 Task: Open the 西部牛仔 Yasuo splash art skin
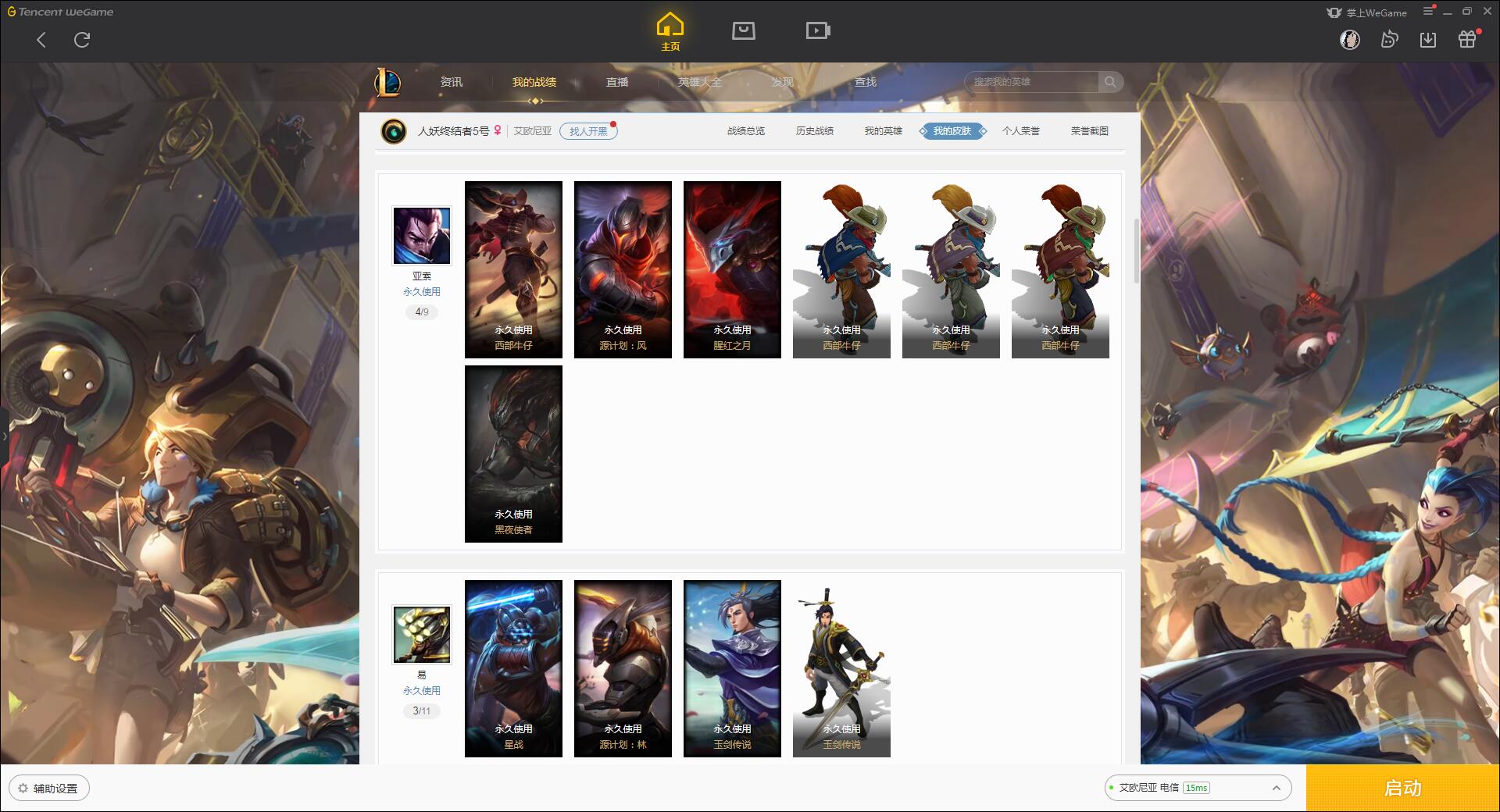pyautogui.click(x=513, y=269)
